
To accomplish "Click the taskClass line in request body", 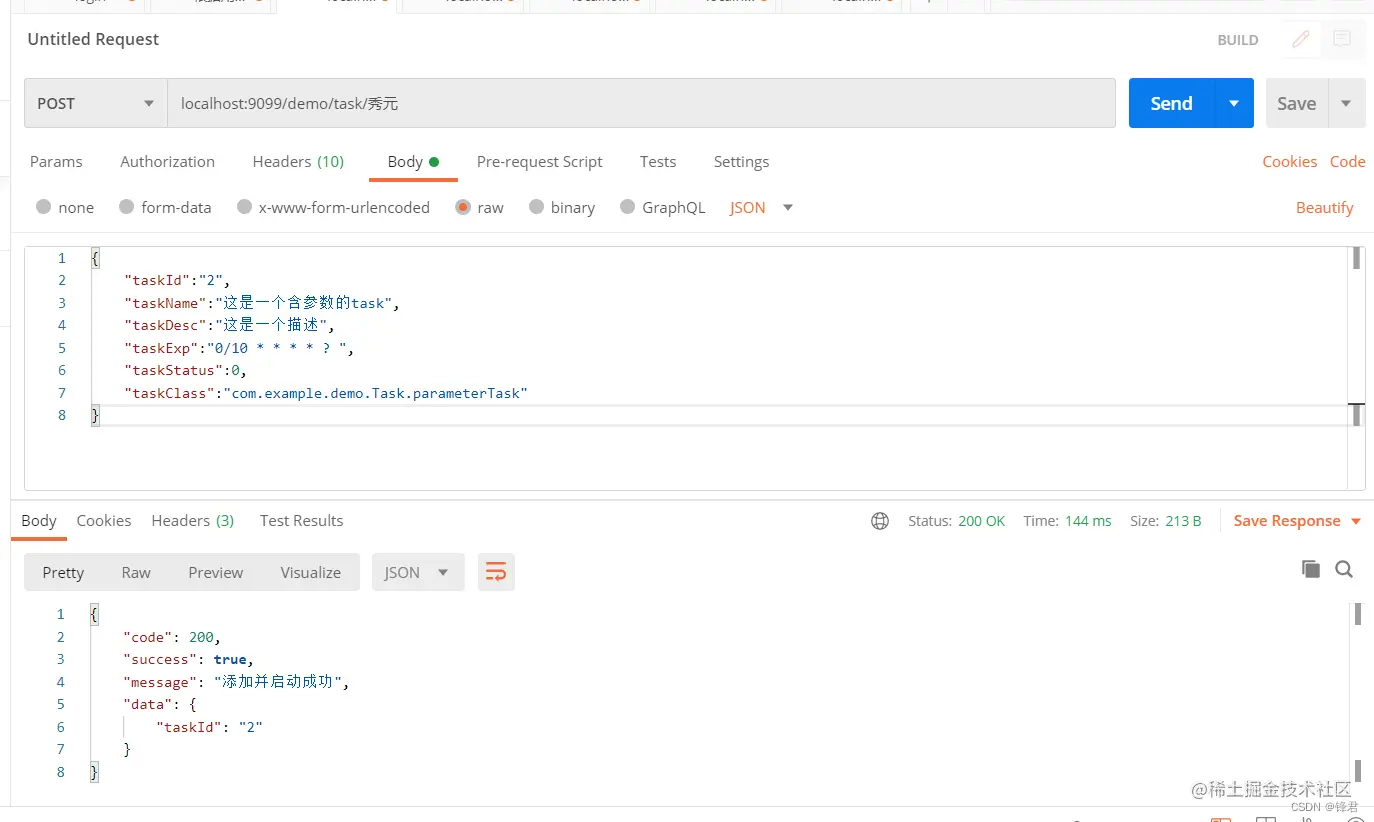I will click(325, 393).
